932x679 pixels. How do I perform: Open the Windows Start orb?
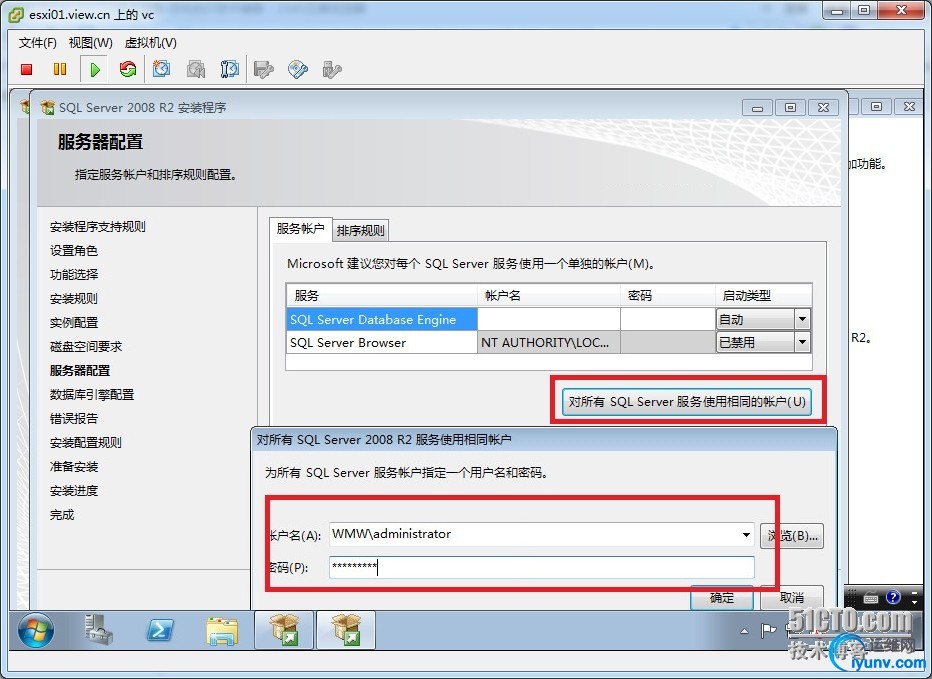[36, 630]
